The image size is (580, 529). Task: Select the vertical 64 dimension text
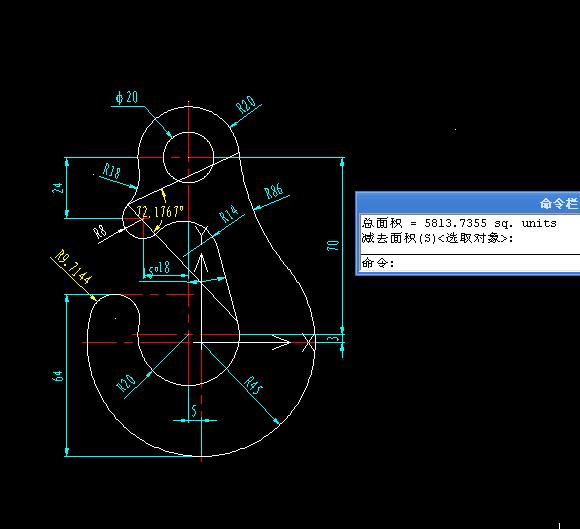[58, 376]
